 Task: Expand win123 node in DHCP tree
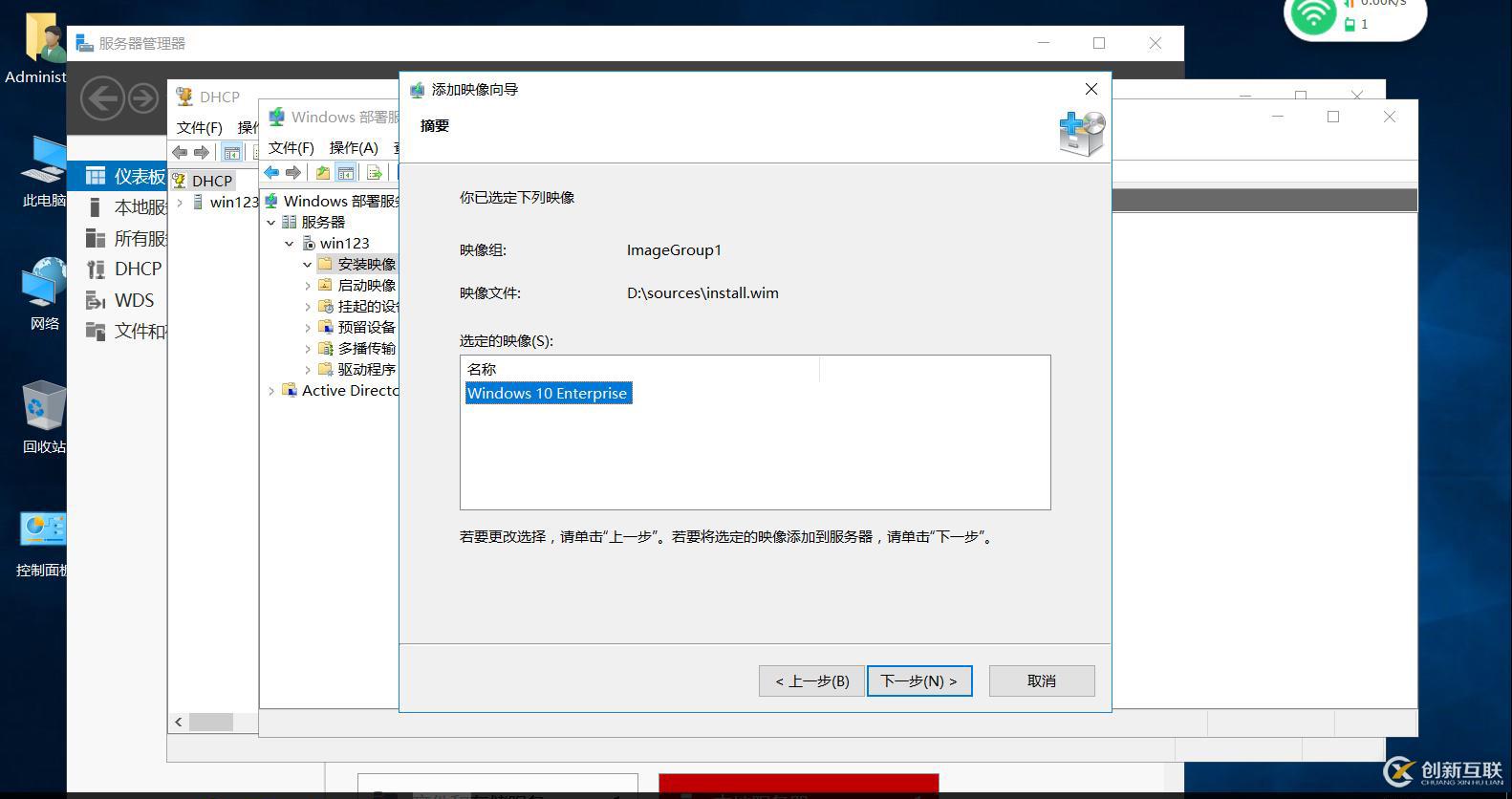click(x=180, y=202)
